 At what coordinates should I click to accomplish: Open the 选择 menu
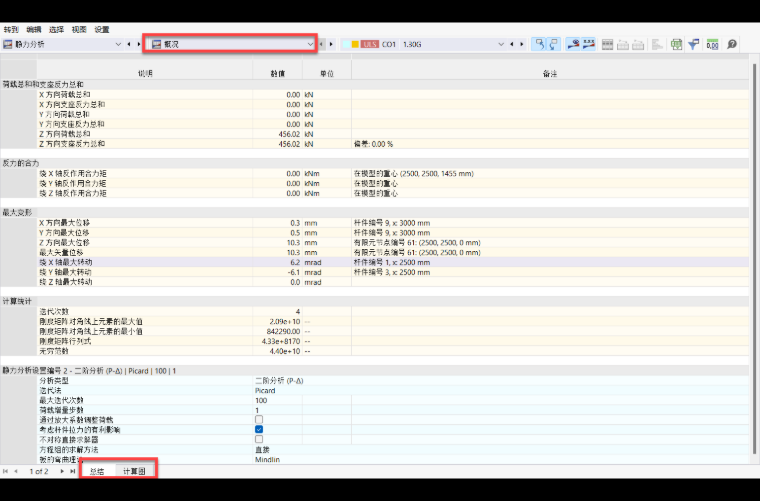click(x=56, y=30)
